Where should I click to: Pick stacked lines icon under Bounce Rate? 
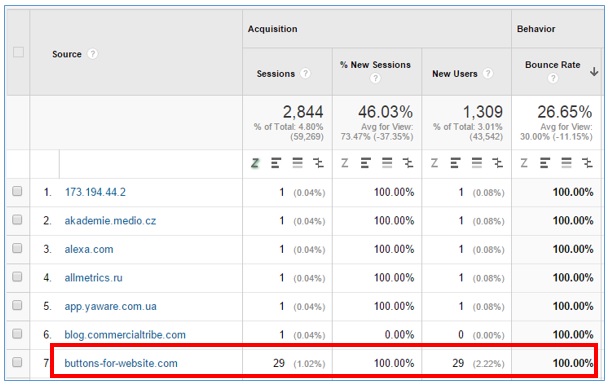(566, 163)
